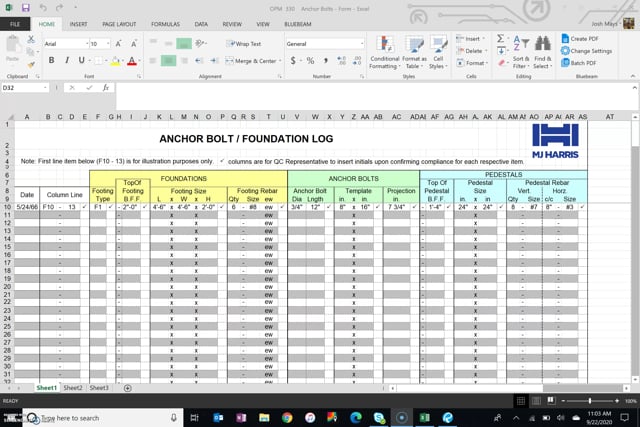Open the number format dropdown

coord(362,44)
